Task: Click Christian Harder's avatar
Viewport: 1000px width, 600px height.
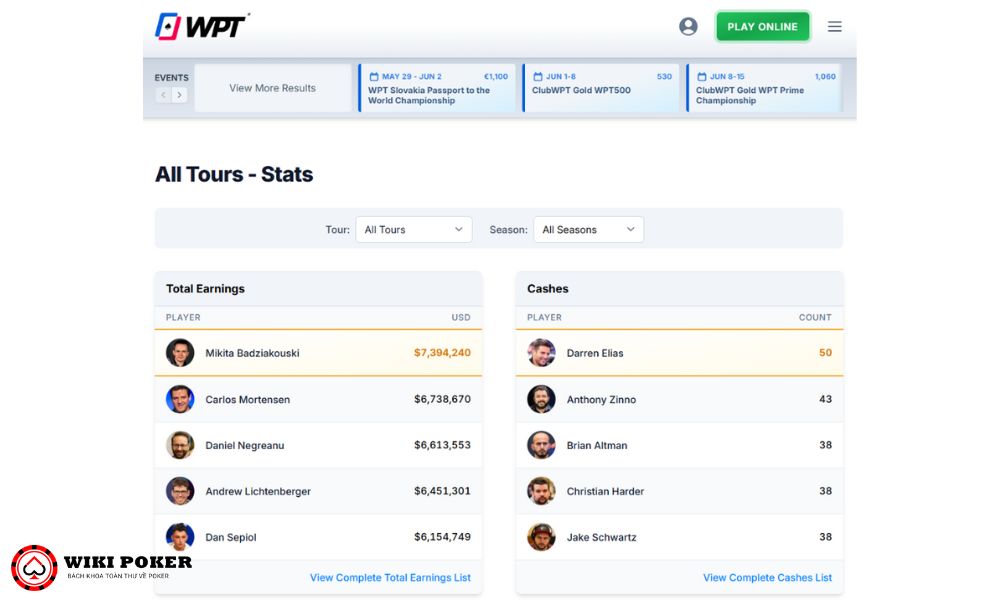Action: point(541,491)
